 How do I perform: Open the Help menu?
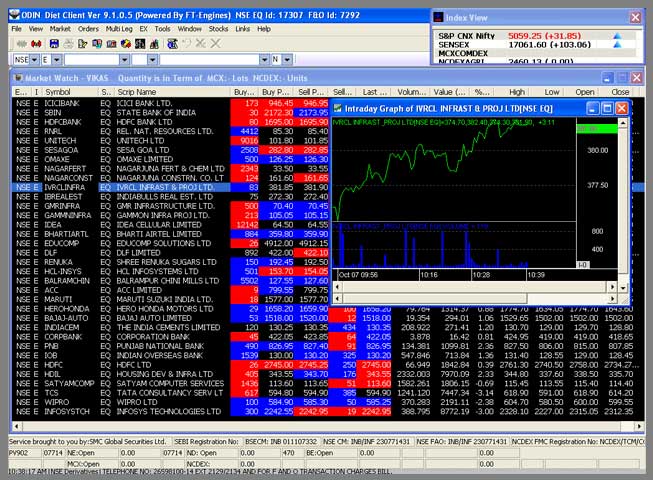coord(264,29)
